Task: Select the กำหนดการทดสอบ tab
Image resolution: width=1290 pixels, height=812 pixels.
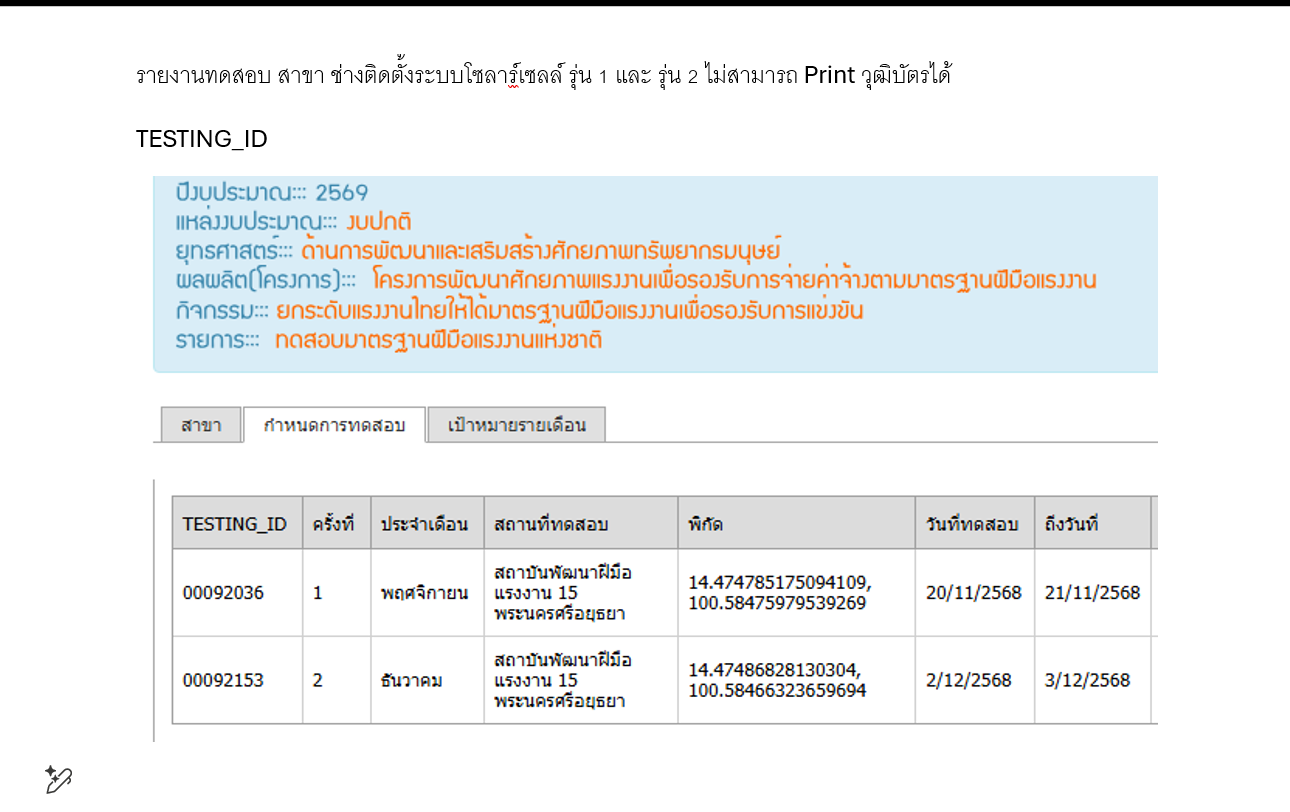Action: 334,425
